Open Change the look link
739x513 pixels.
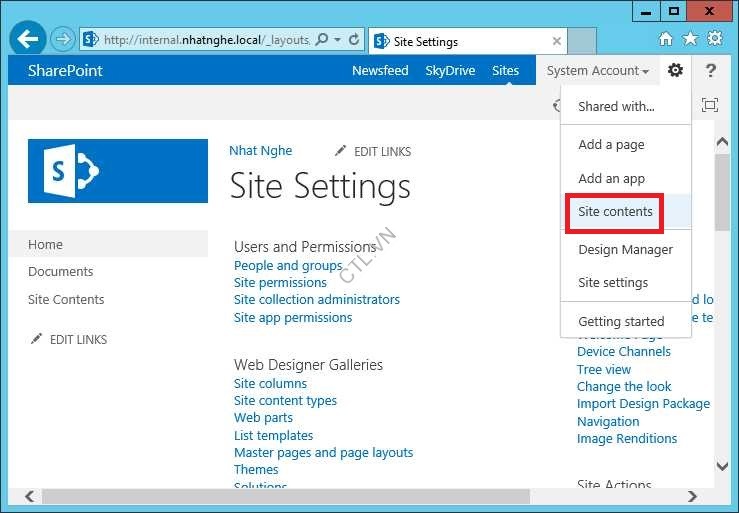(x=624, y=387)
